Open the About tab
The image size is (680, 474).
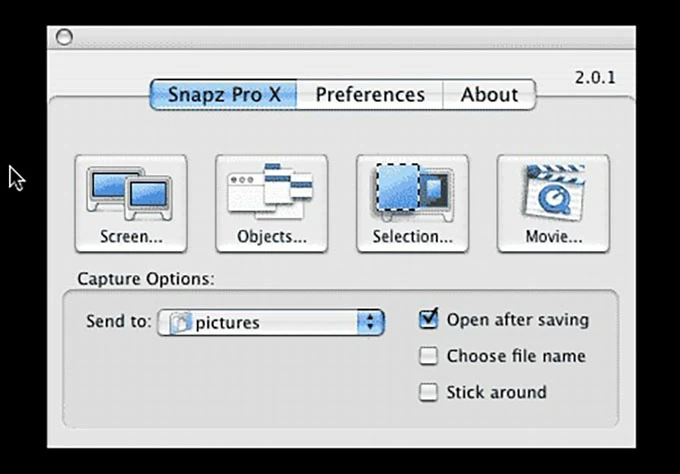point(489,95)
